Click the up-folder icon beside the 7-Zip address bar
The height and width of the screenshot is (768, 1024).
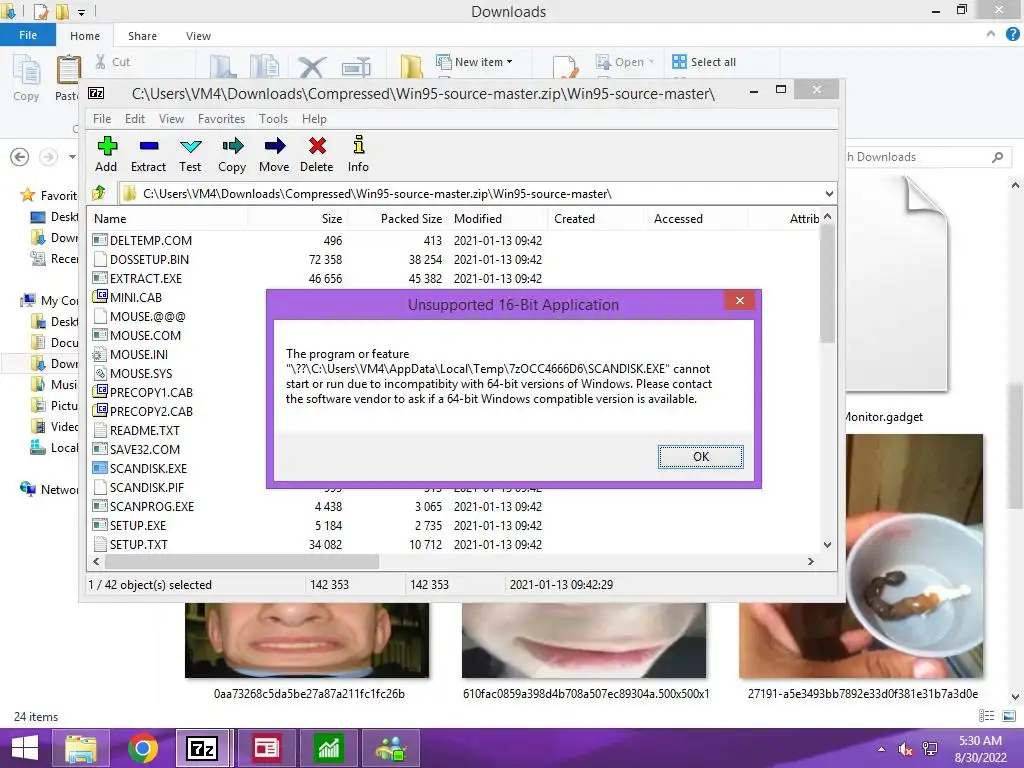point(99,193)
